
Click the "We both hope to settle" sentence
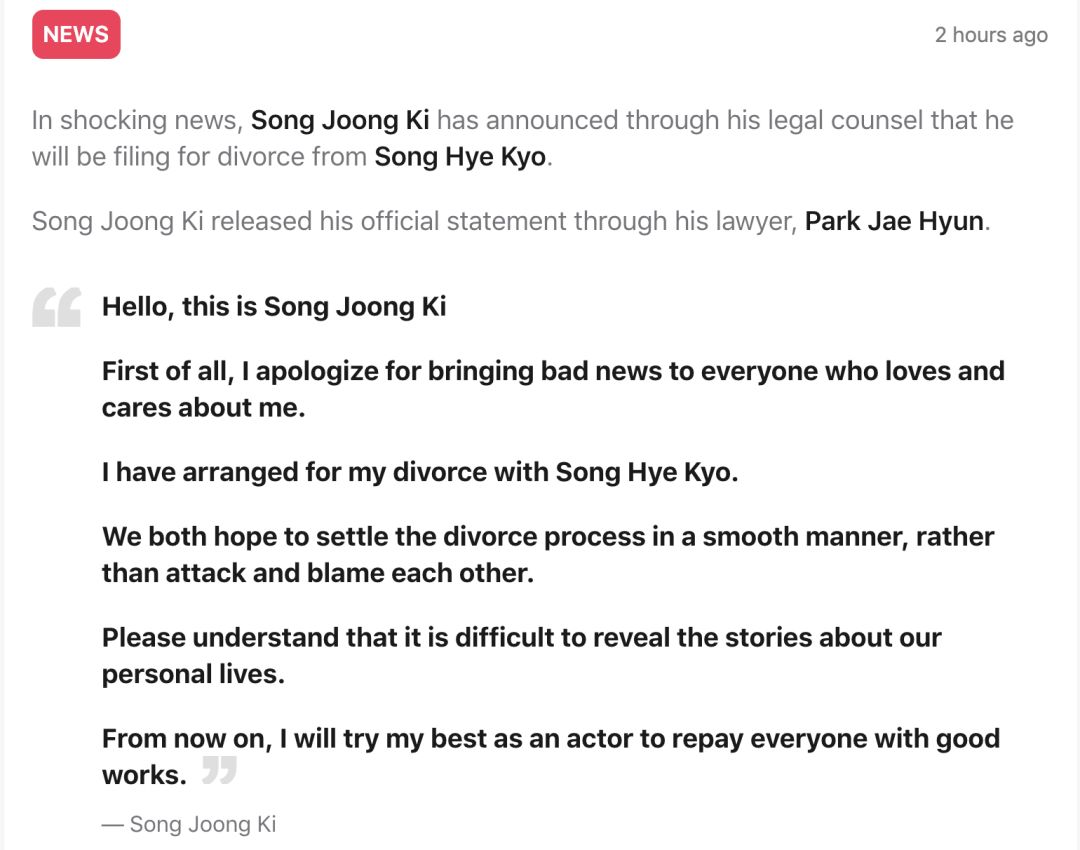tap(548, 536)
